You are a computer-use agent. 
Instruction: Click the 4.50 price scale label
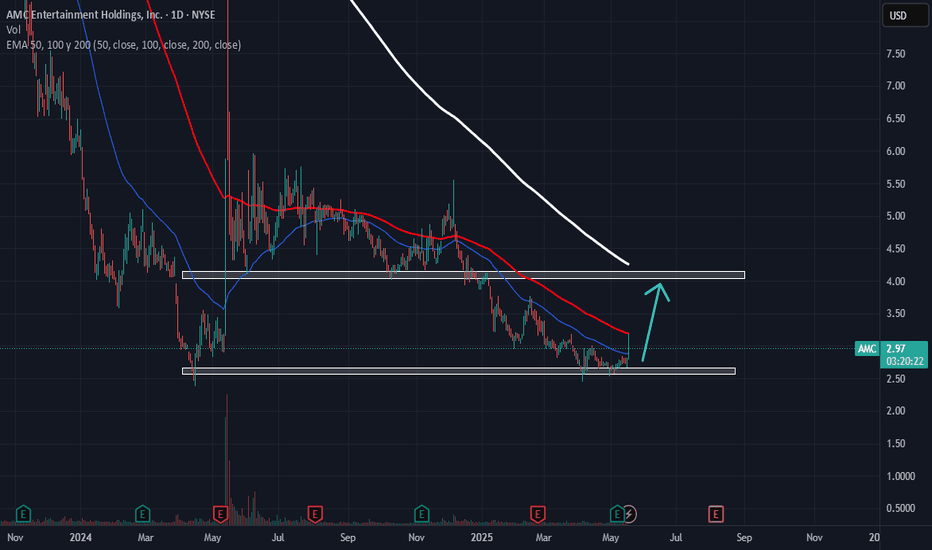(x=896, y=249)
